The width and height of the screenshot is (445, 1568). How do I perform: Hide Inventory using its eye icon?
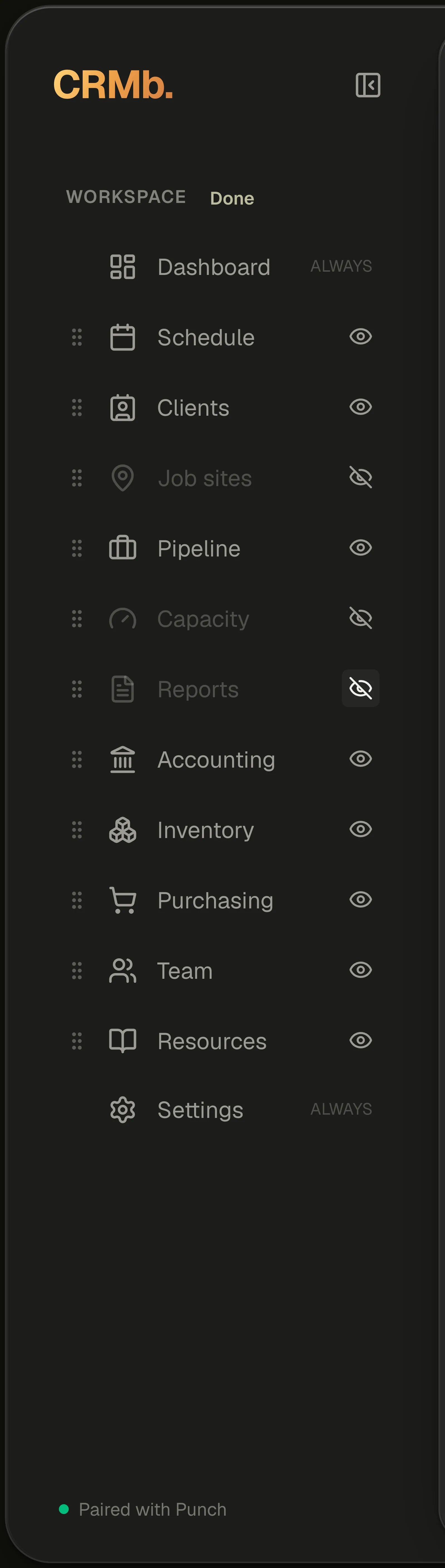pyautogui.click(x=360, y=829)
